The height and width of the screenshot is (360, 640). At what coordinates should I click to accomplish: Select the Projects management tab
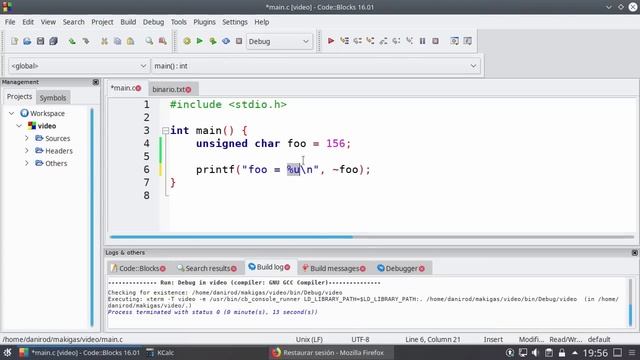(19, 97)
